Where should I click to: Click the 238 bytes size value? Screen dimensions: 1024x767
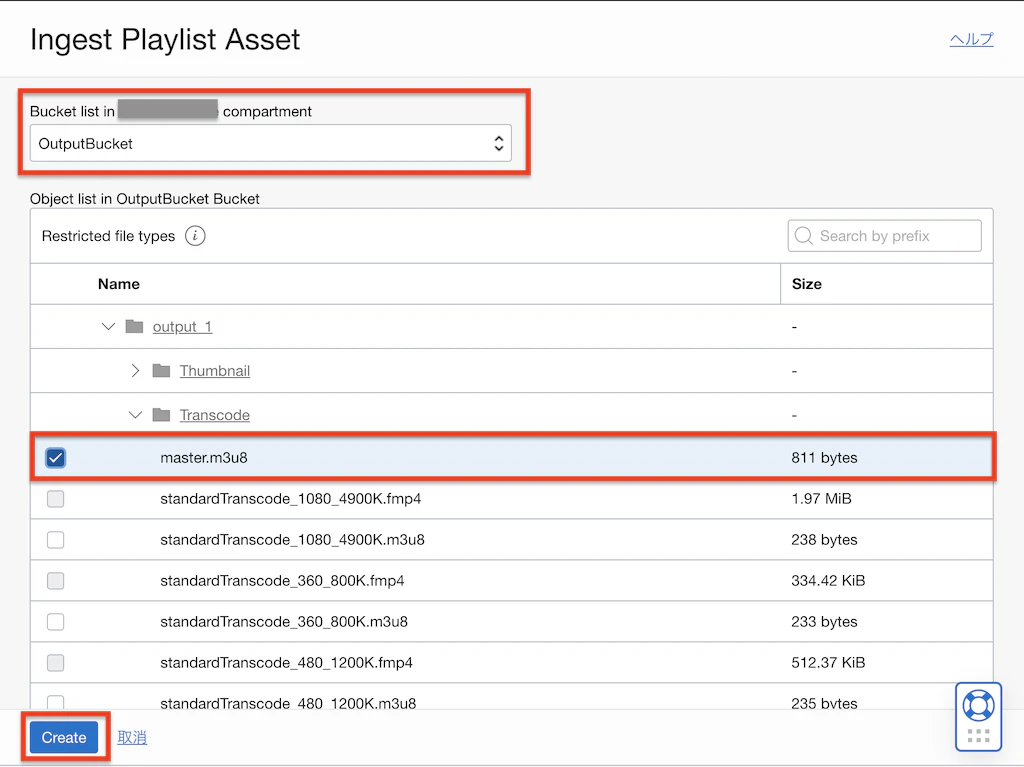824,540
